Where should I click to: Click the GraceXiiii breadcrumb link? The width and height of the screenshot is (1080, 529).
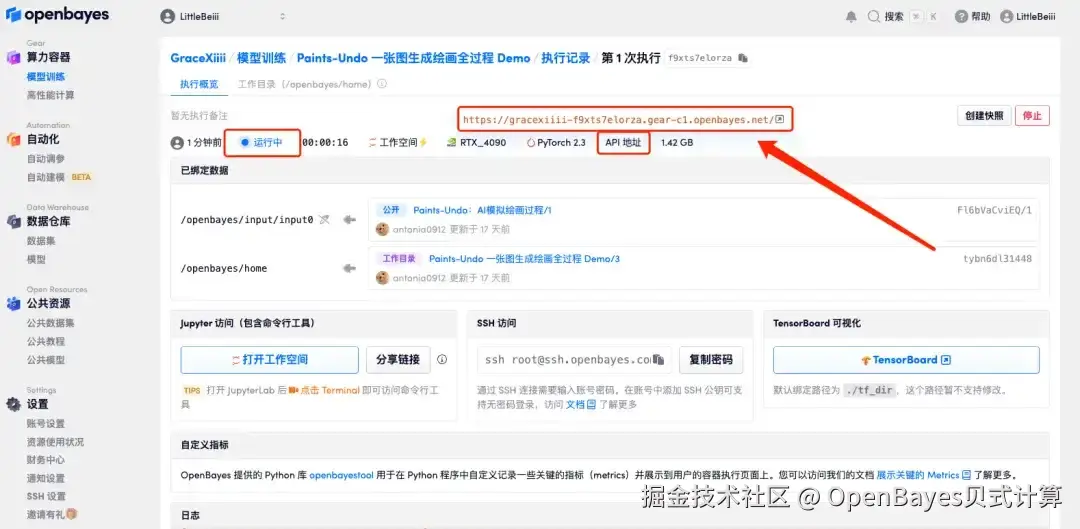tap(198, 58)
